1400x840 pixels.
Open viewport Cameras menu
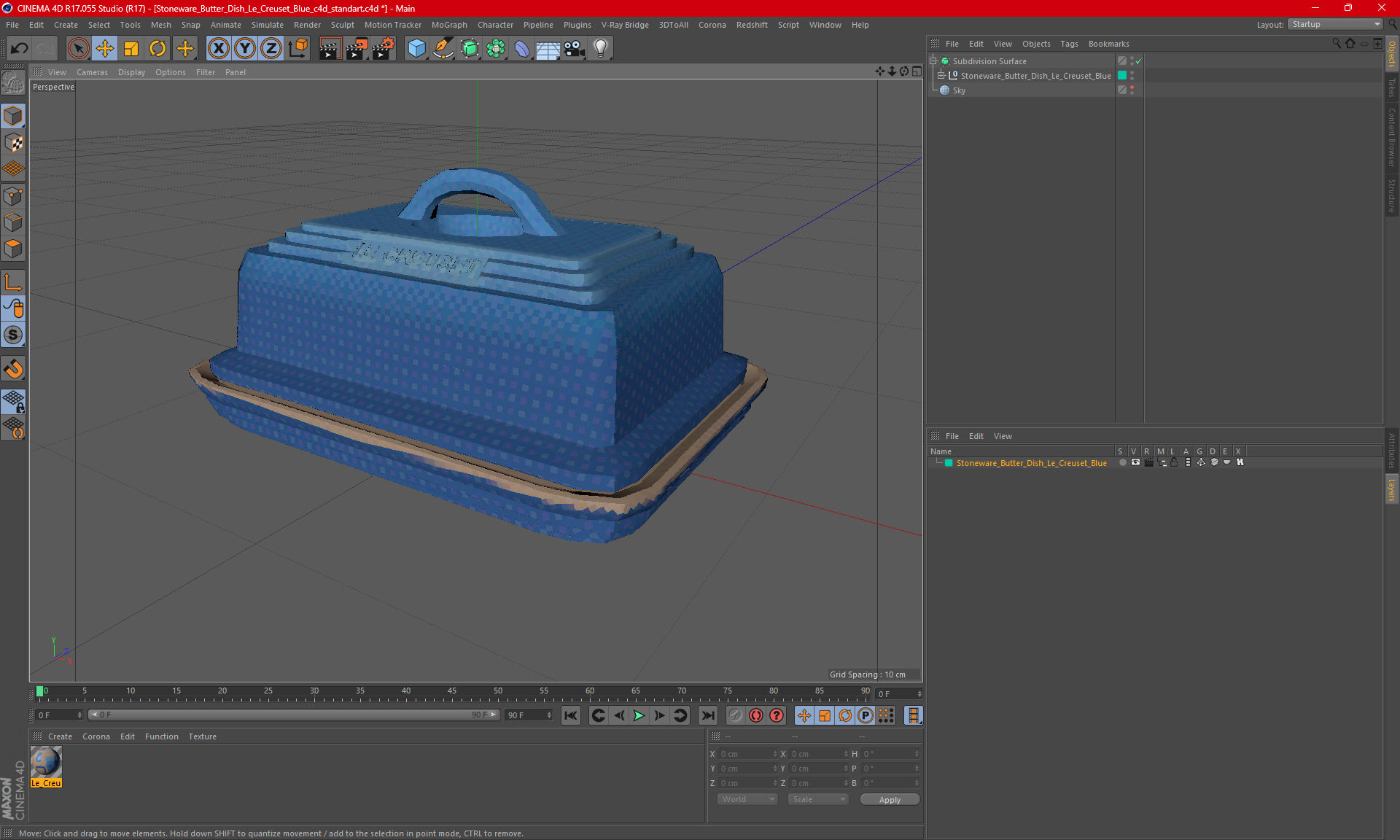click(92, 72)
